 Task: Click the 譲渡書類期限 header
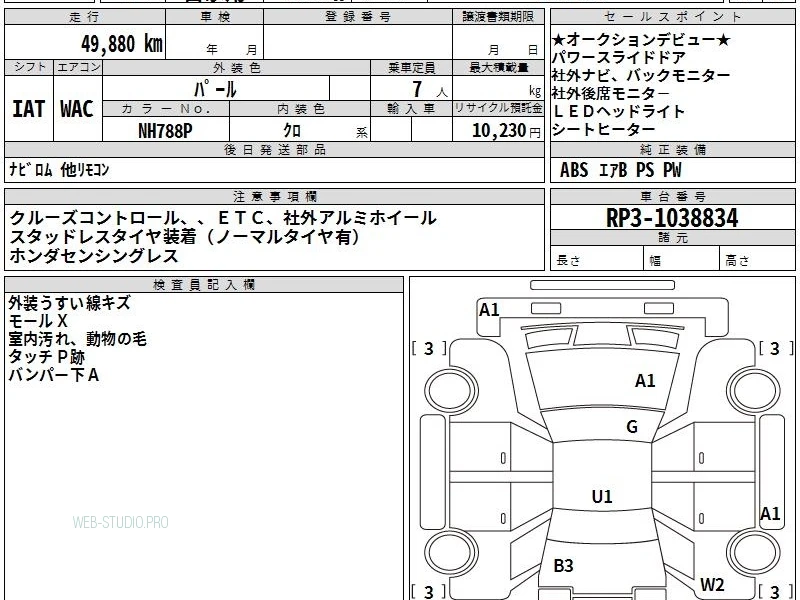click(498, 17)
